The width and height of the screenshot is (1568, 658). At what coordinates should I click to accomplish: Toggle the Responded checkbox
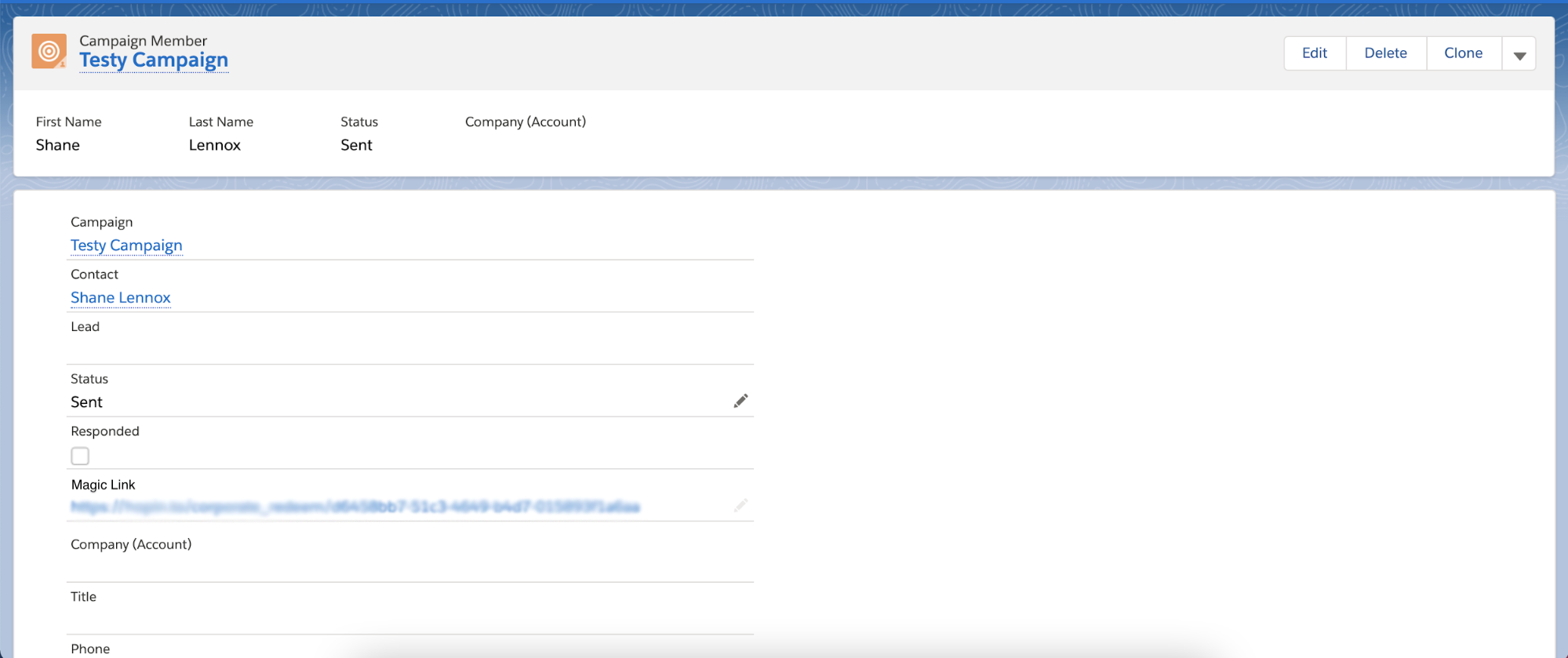(x=80, y=456)
